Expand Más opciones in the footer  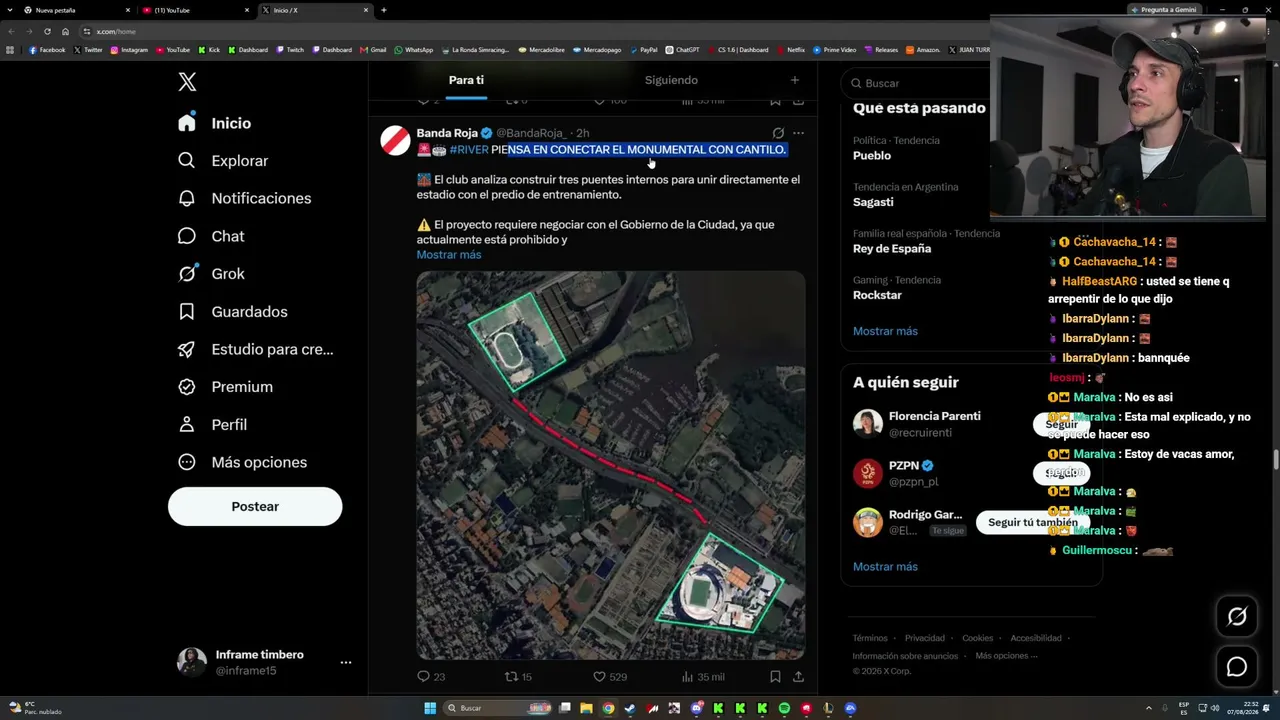click(1006, 656)
